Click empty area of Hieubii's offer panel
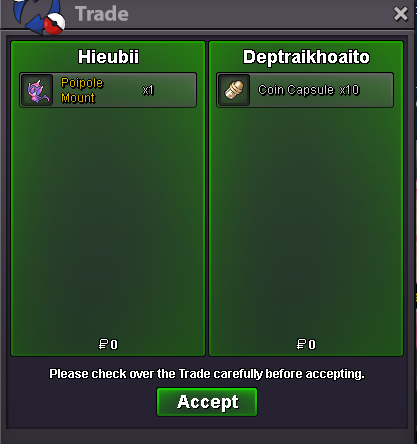417x444 pixels. point(108,220)
